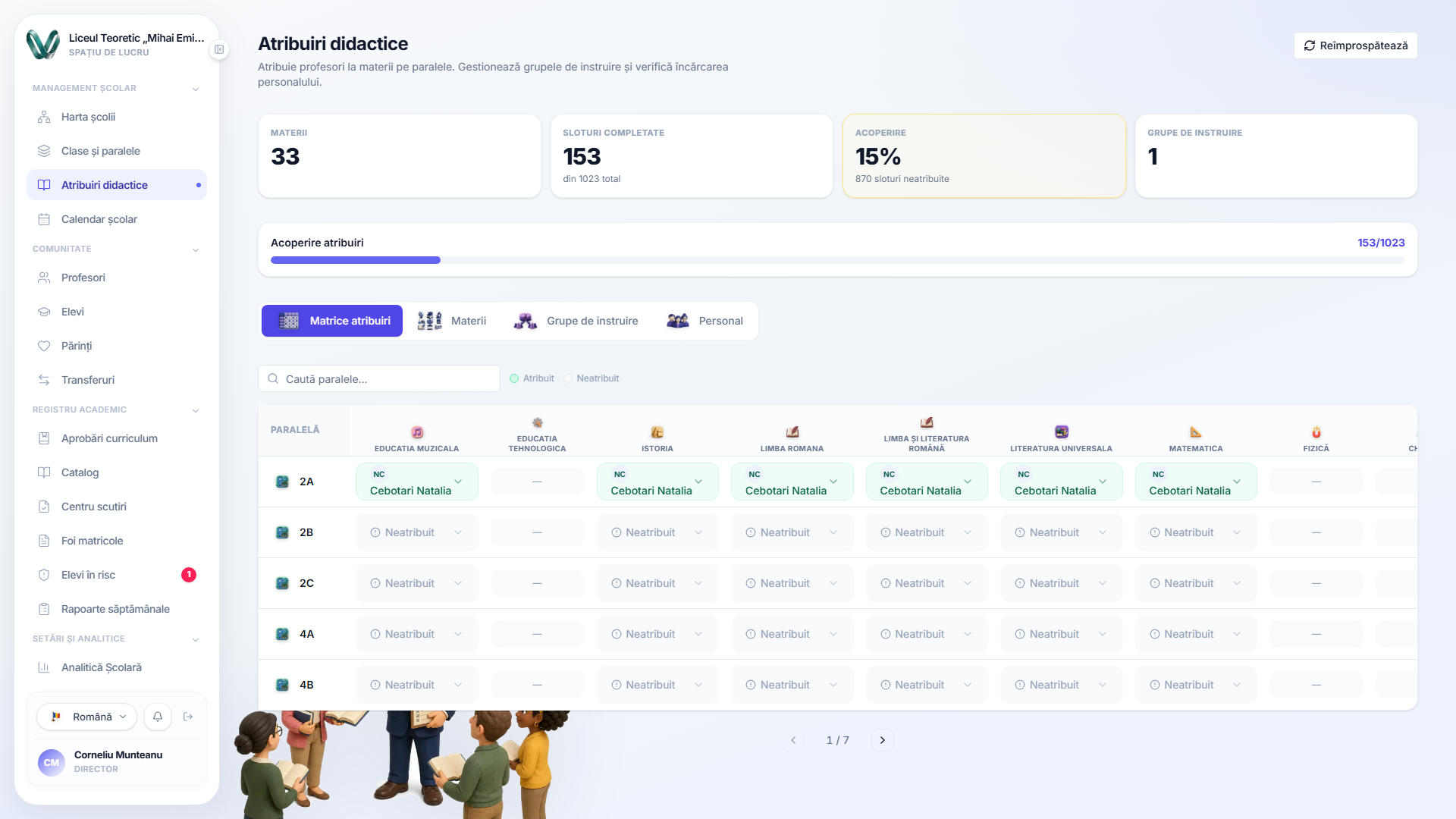Go to next page of parallels
This screenshot has width=1456, height=819.
point(883,740)
